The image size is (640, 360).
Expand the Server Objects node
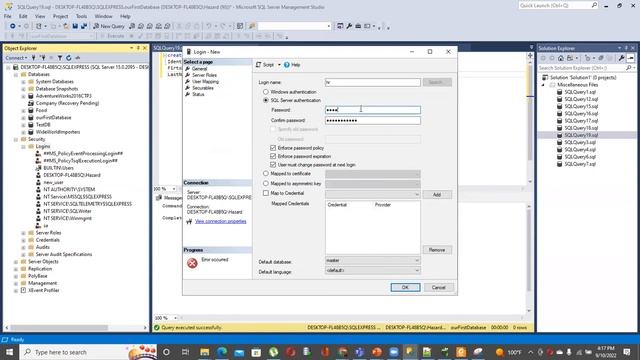16,262
